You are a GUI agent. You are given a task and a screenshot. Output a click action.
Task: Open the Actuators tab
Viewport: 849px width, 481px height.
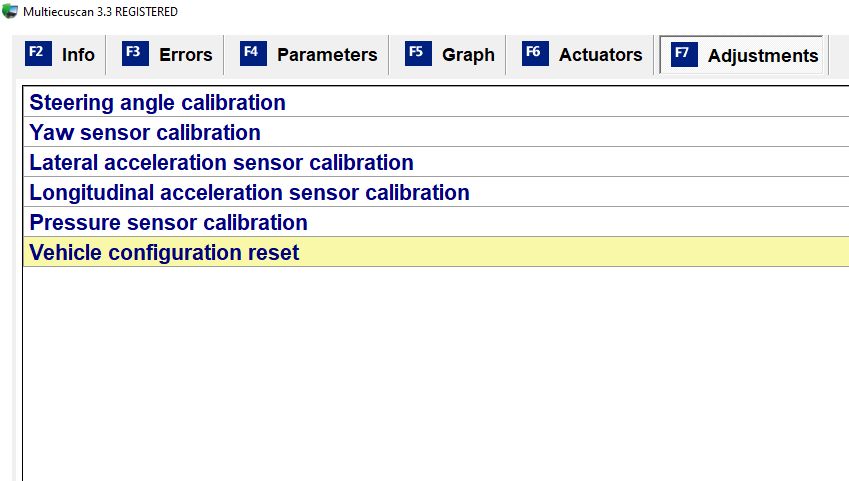click(600, 55)
